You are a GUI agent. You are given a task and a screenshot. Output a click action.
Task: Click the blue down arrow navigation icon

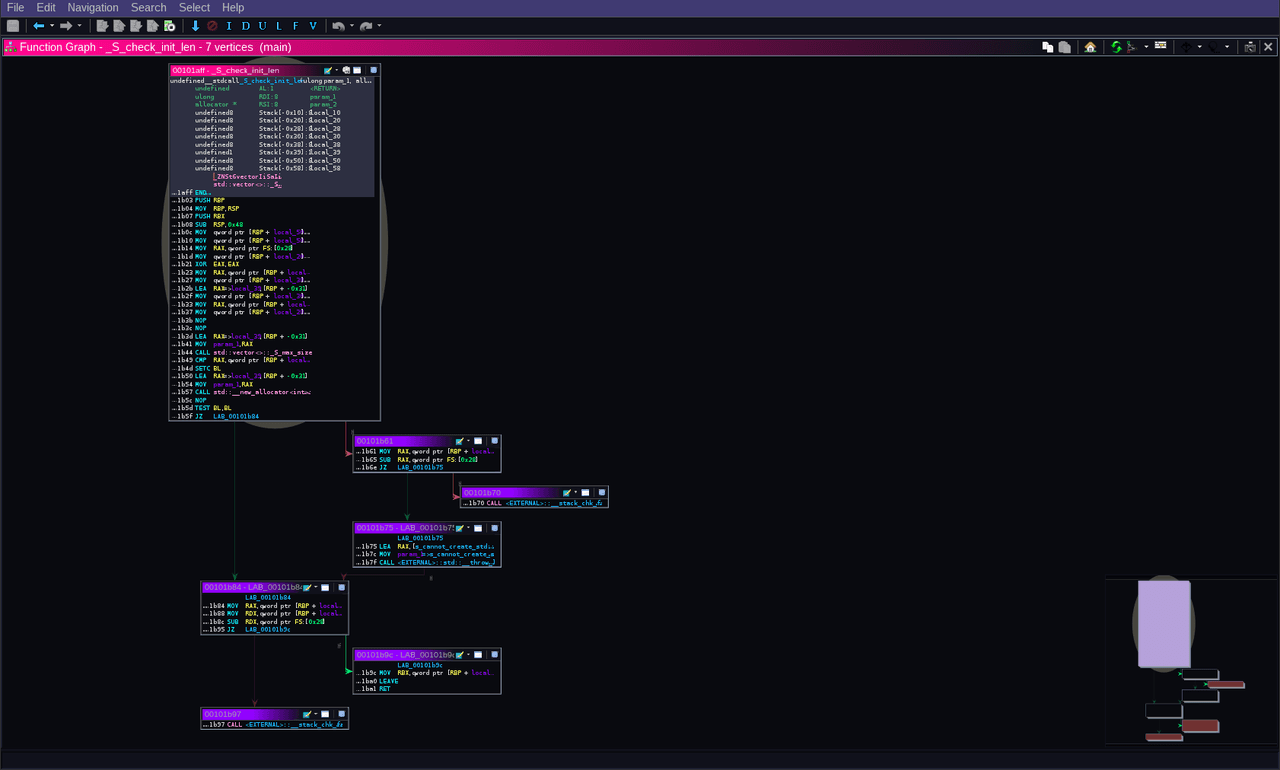pos(195,25)
